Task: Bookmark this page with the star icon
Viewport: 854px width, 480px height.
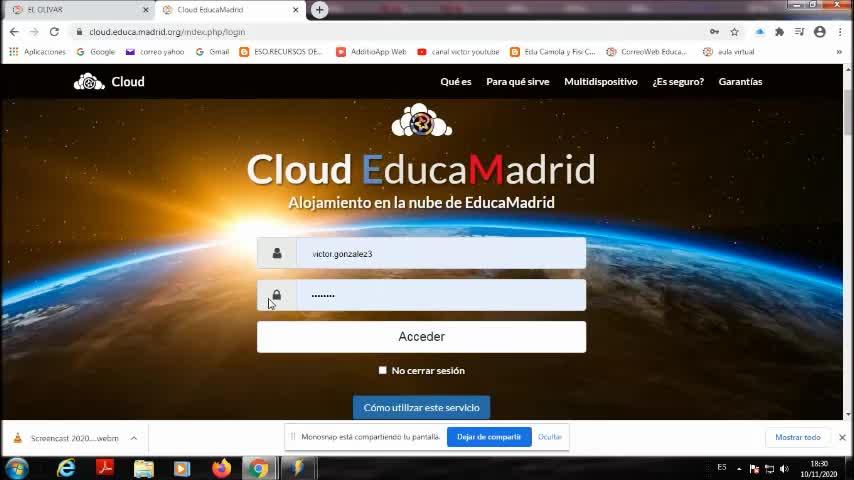Action: (735, 32)
